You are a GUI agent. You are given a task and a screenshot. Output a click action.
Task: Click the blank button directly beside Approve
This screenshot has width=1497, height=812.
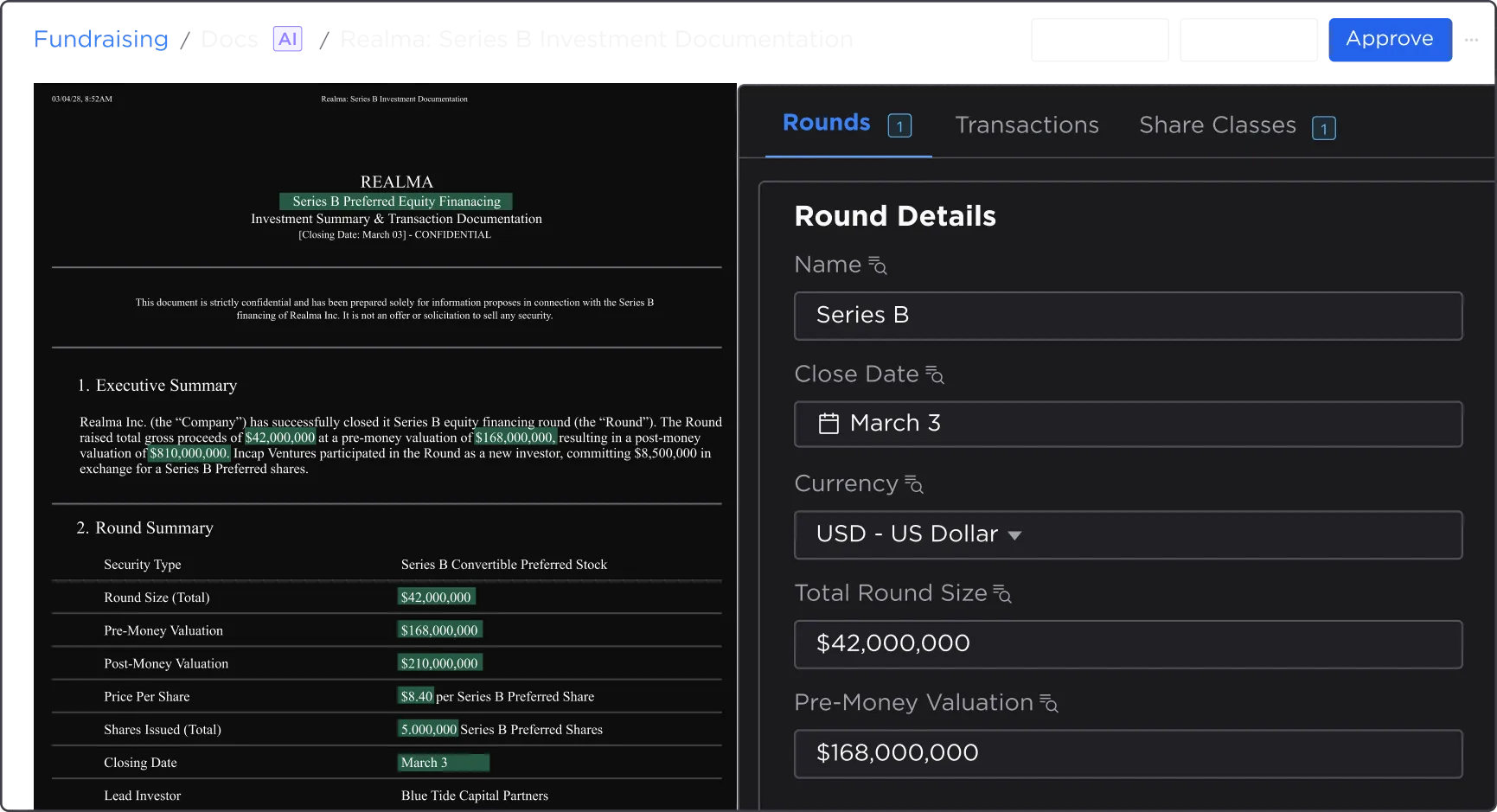coord(1249,40)
